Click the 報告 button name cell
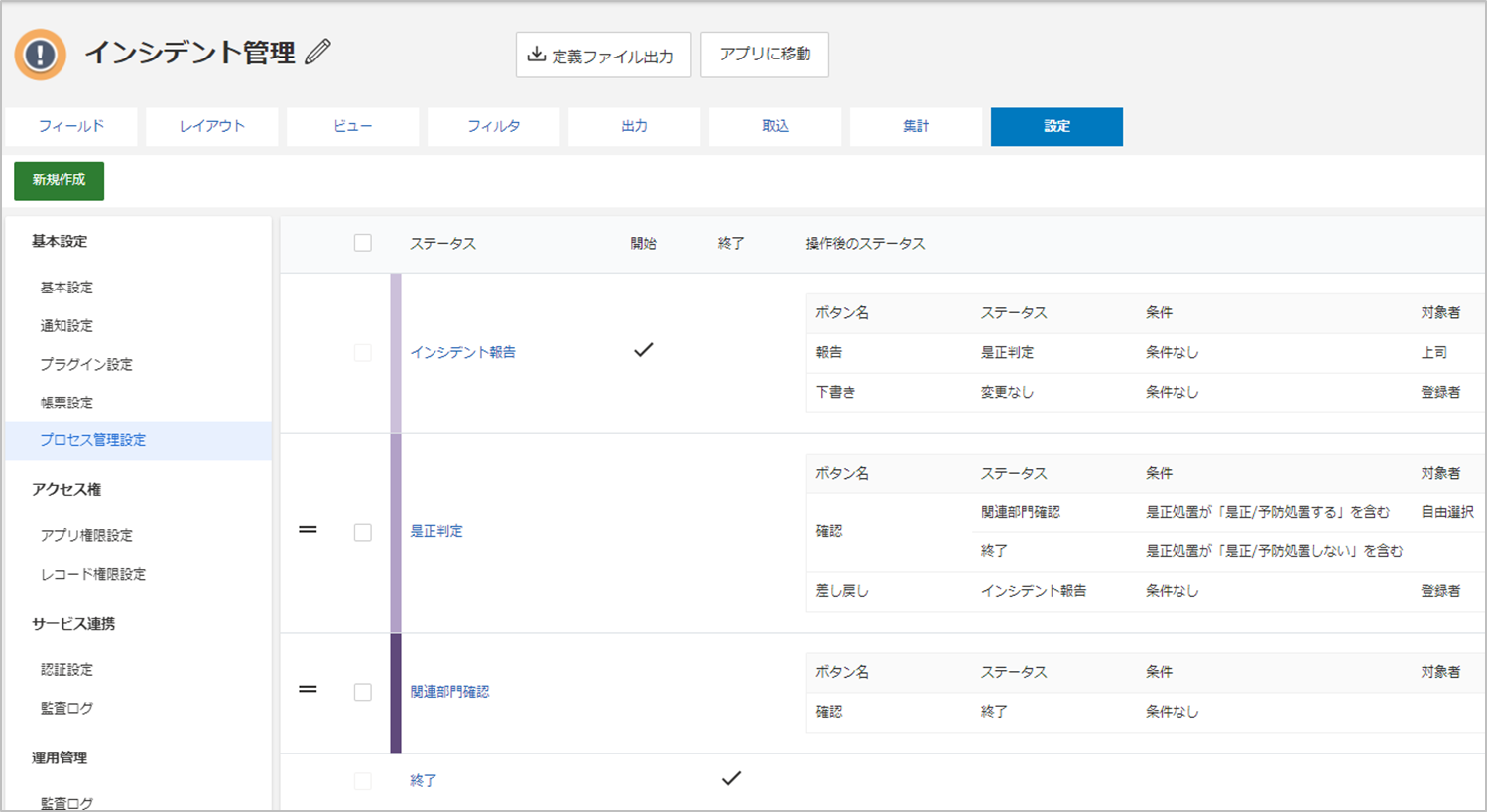Image resolution: width=1487 pixels, height=812 pixels. pyautogui.click(x=829, y=352)
